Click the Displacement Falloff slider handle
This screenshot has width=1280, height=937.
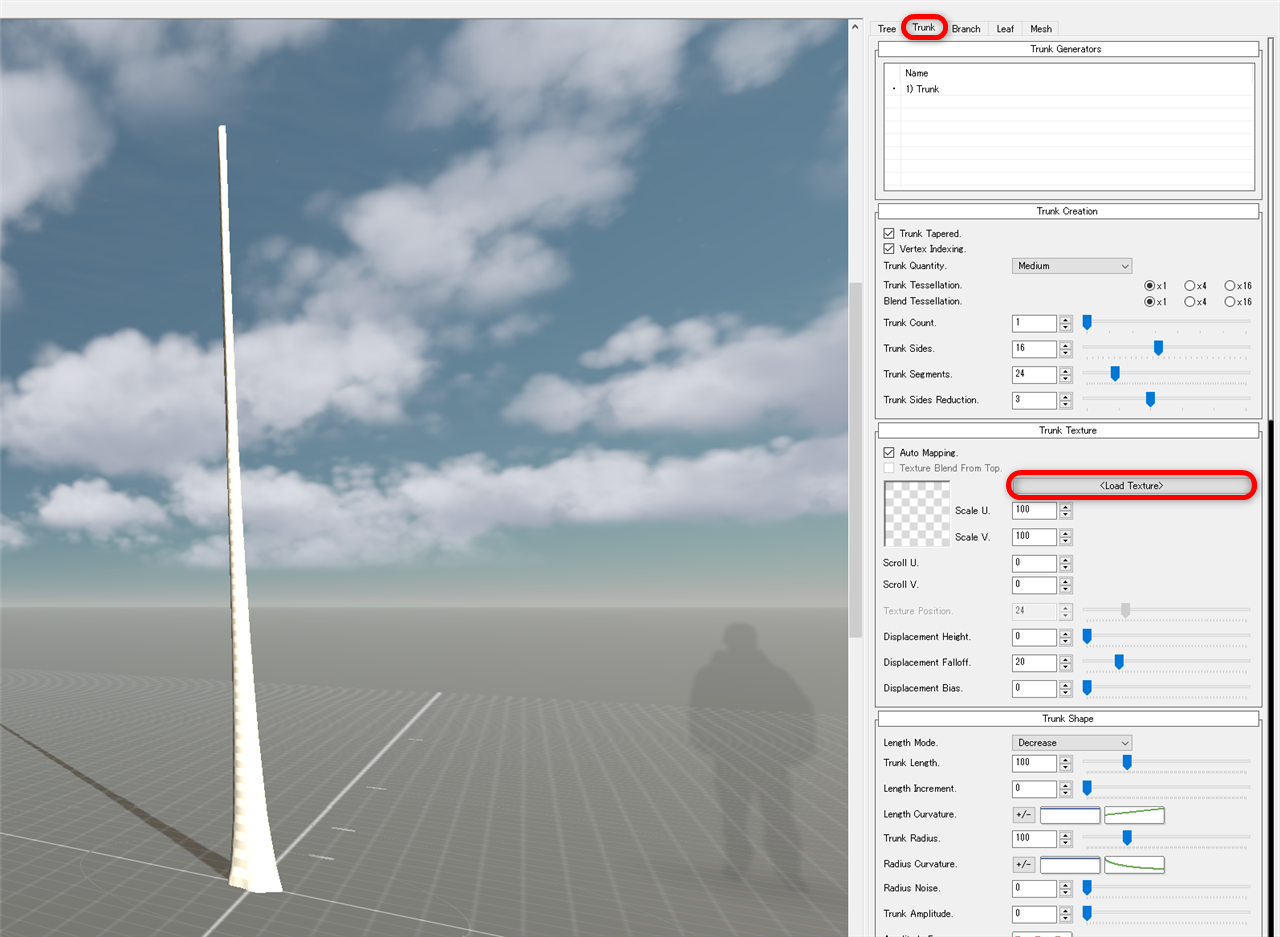pos(1118,661)
